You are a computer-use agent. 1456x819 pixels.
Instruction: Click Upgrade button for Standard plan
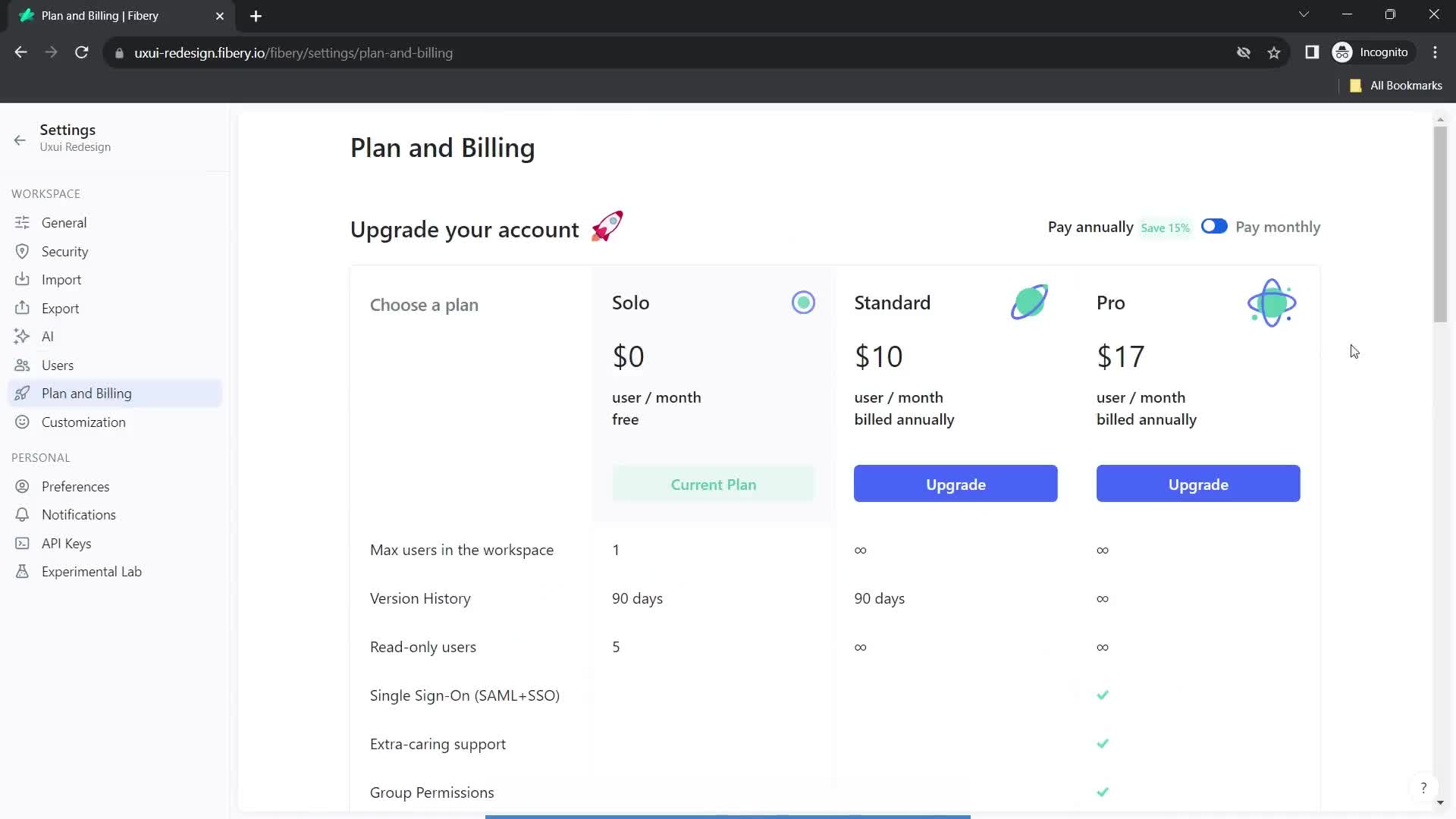pyautogui.click(x=956, y=484)
